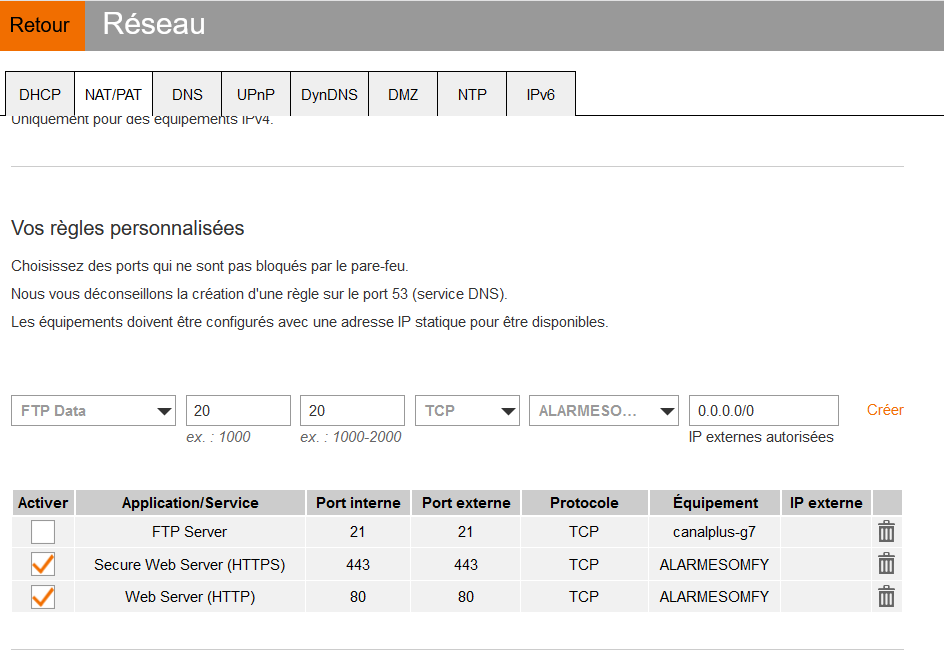Screen dimensions: 944x658
Task: Expand the TCP protocol dropdown
Action: tap(467, 411)
